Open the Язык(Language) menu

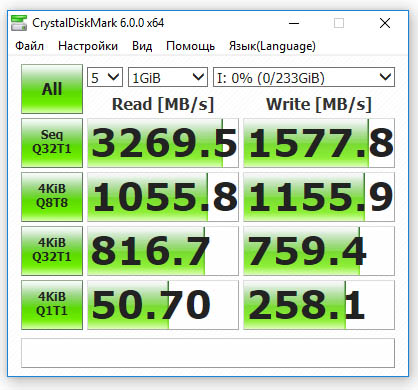coord(272,46)
